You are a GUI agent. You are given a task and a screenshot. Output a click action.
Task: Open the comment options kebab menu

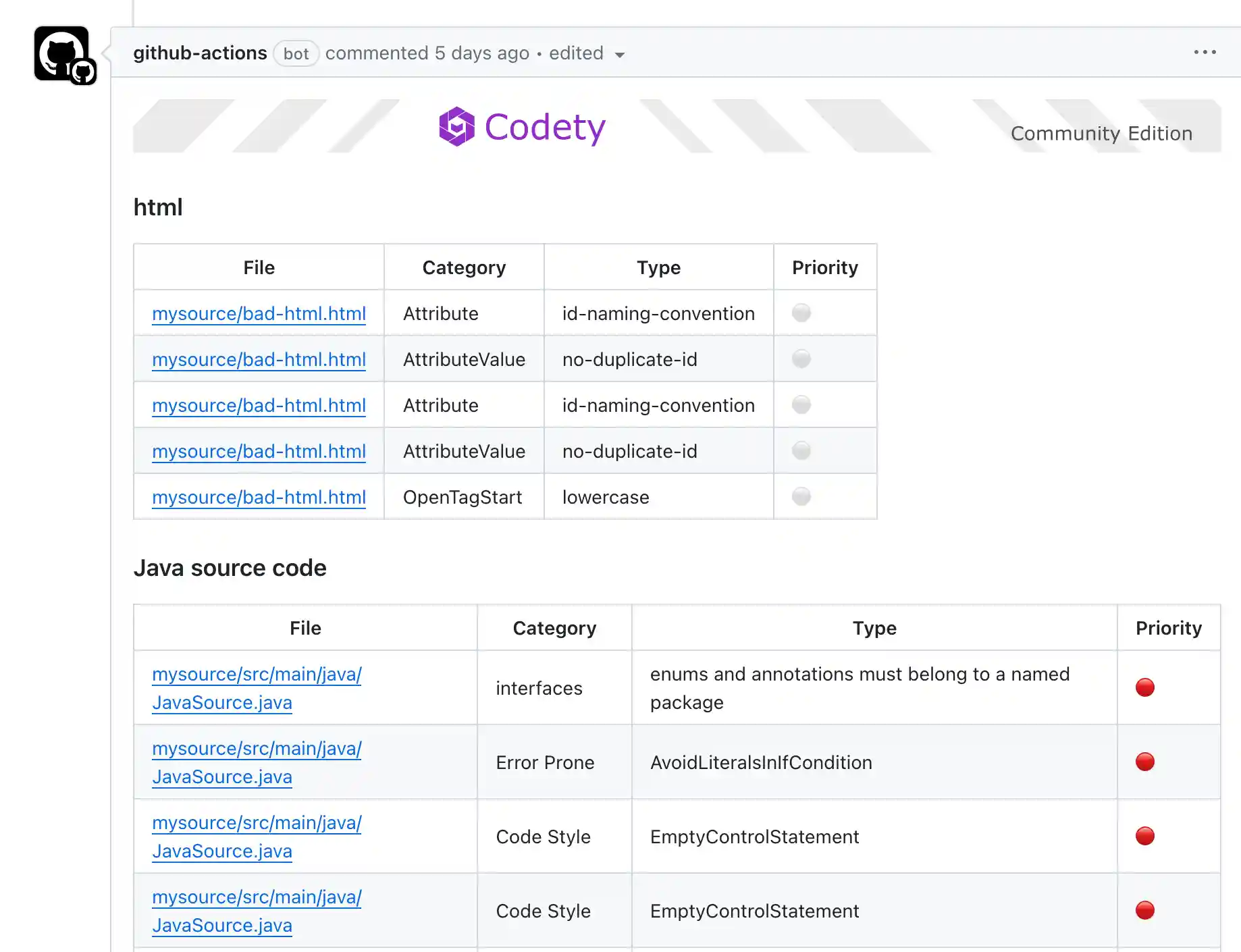coord(1205,53)
